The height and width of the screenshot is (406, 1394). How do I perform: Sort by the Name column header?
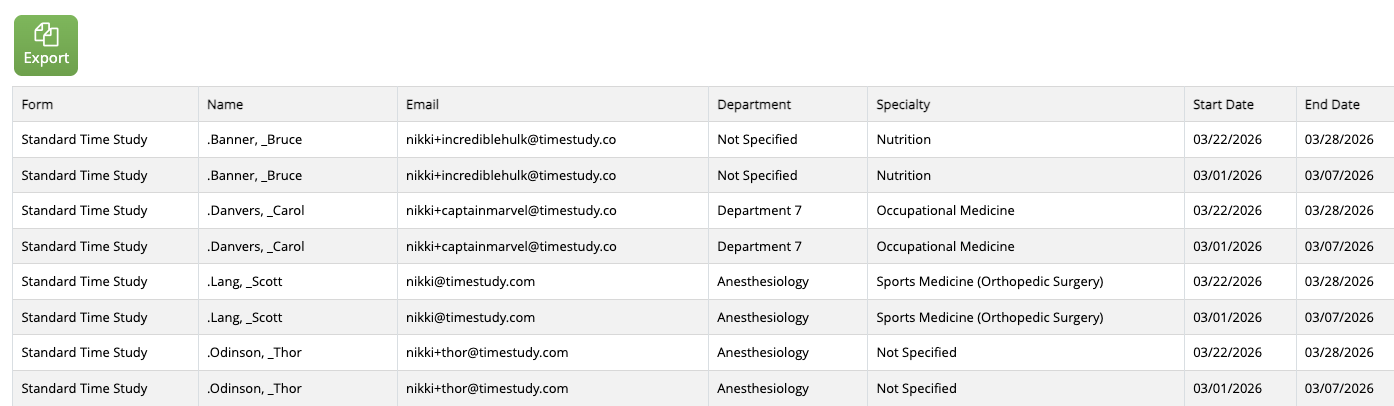tap(298, 104)
